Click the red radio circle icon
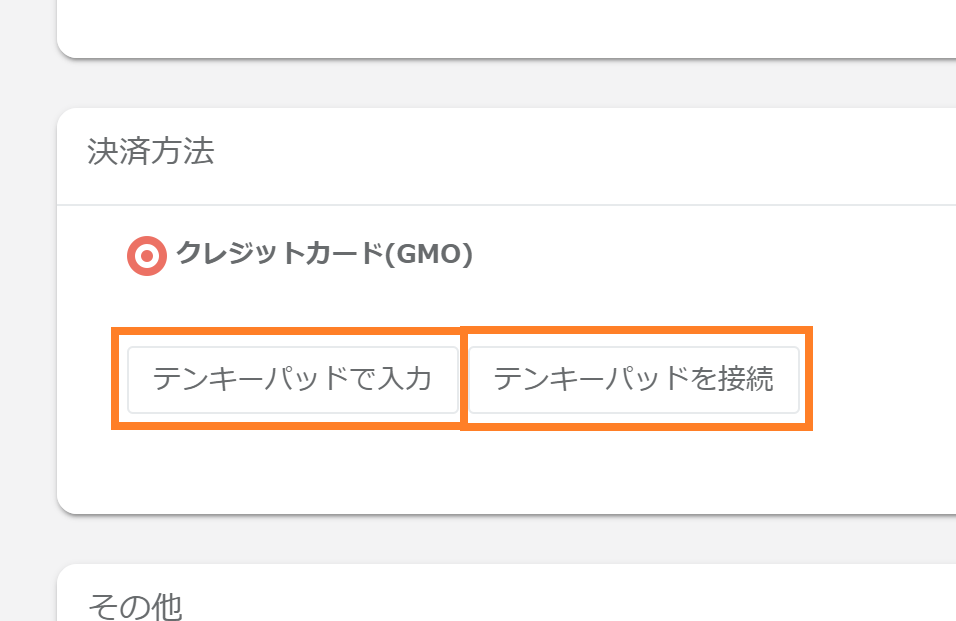Screen dimensions: 956x621 147,256
